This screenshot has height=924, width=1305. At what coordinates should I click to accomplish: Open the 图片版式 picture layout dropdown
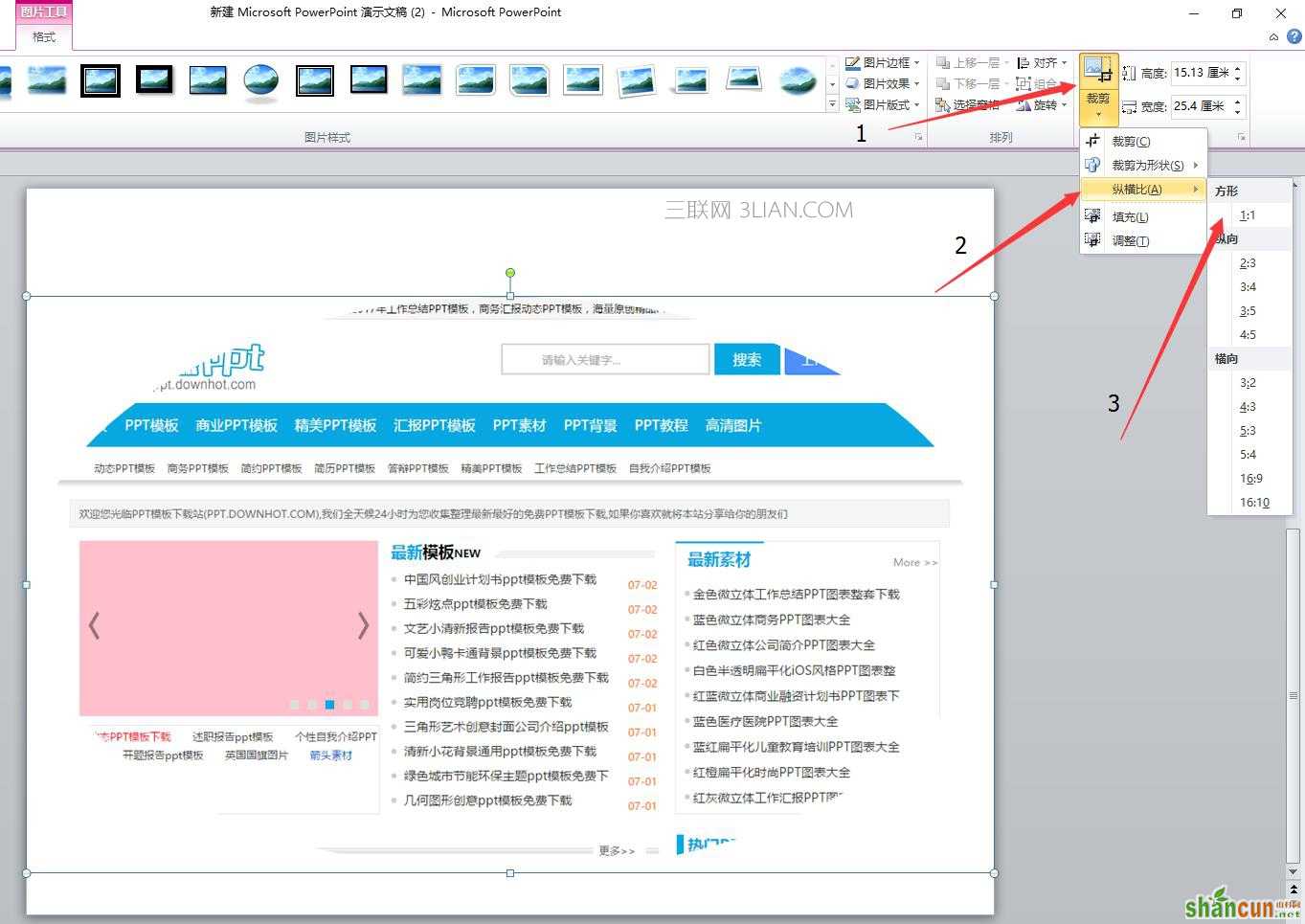tap(916, 104)
